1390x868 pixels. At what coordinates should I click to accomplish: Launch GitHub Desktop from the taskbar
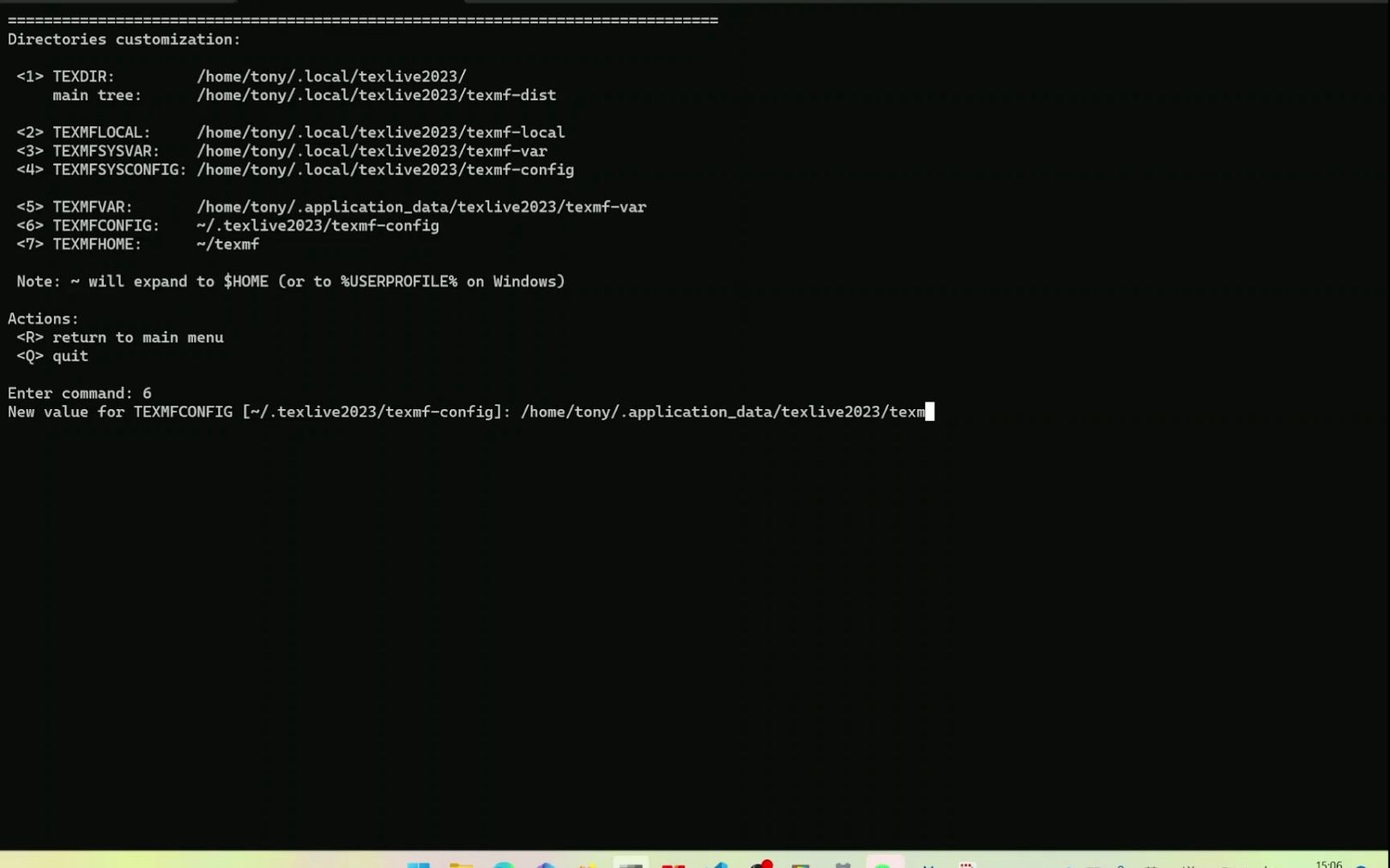coord(762,862)
